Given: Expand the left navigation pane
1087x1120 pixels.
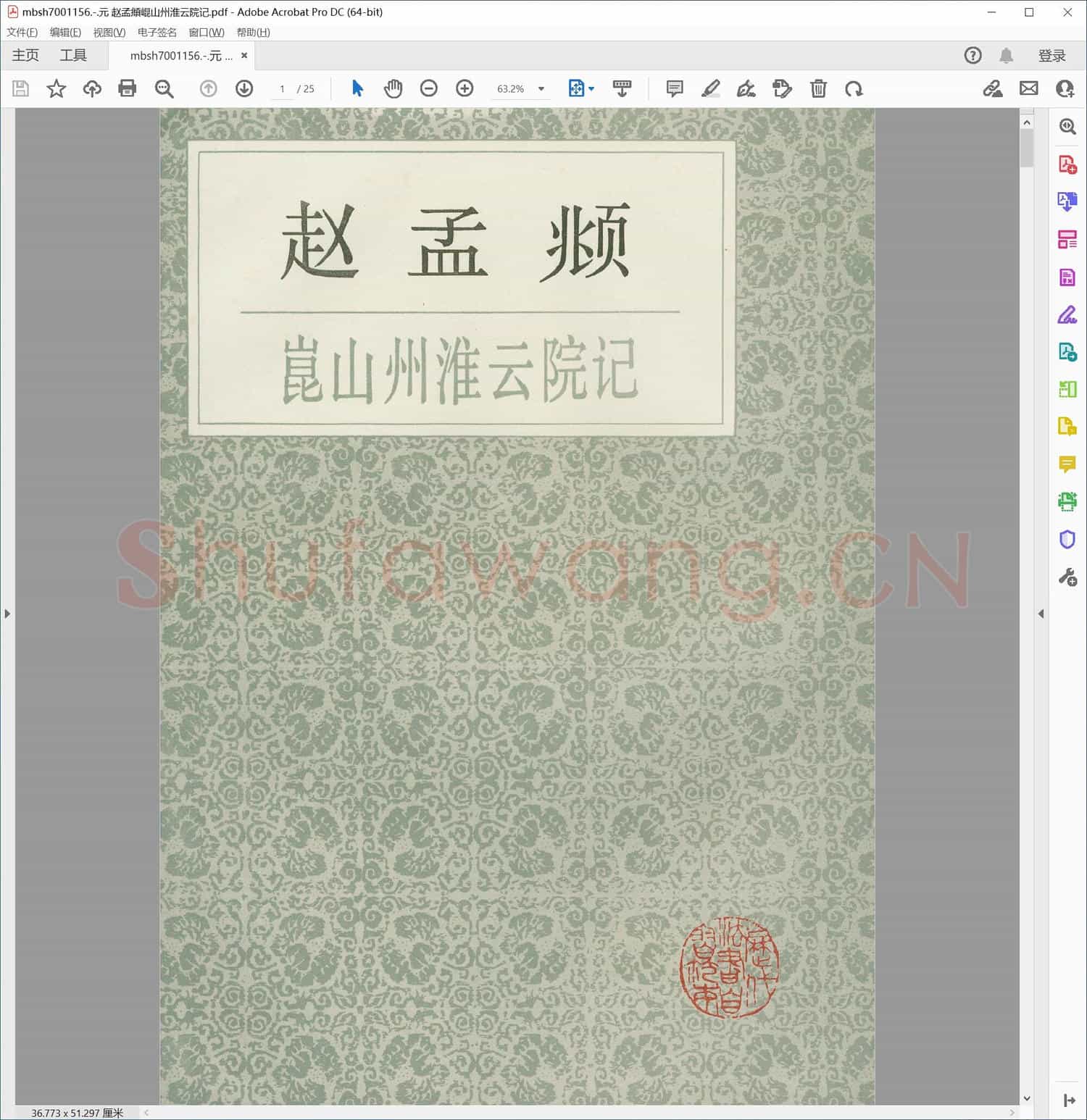Looking at the screenshot, I should (7, 614).
